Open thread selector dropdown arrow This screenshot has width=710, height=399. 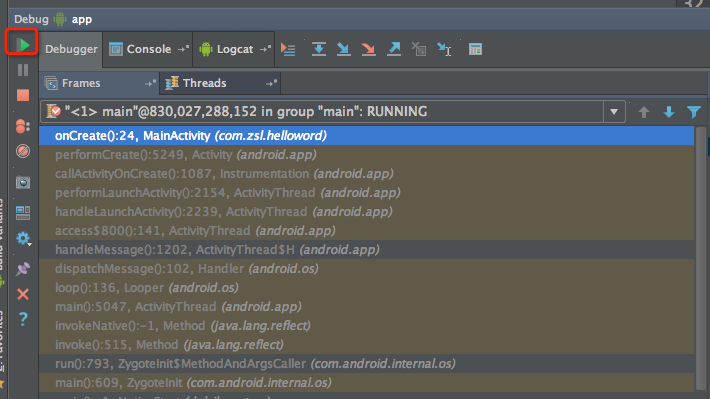tap(614, 111)
